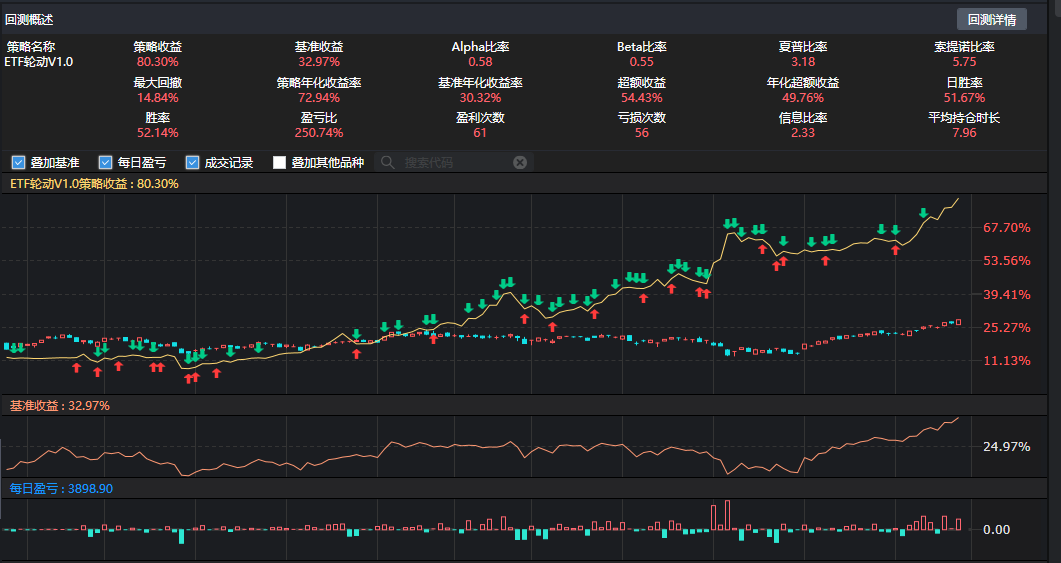Click the tallest red daily profit bar
This screenshot has height=563, width=1061.
727,515
